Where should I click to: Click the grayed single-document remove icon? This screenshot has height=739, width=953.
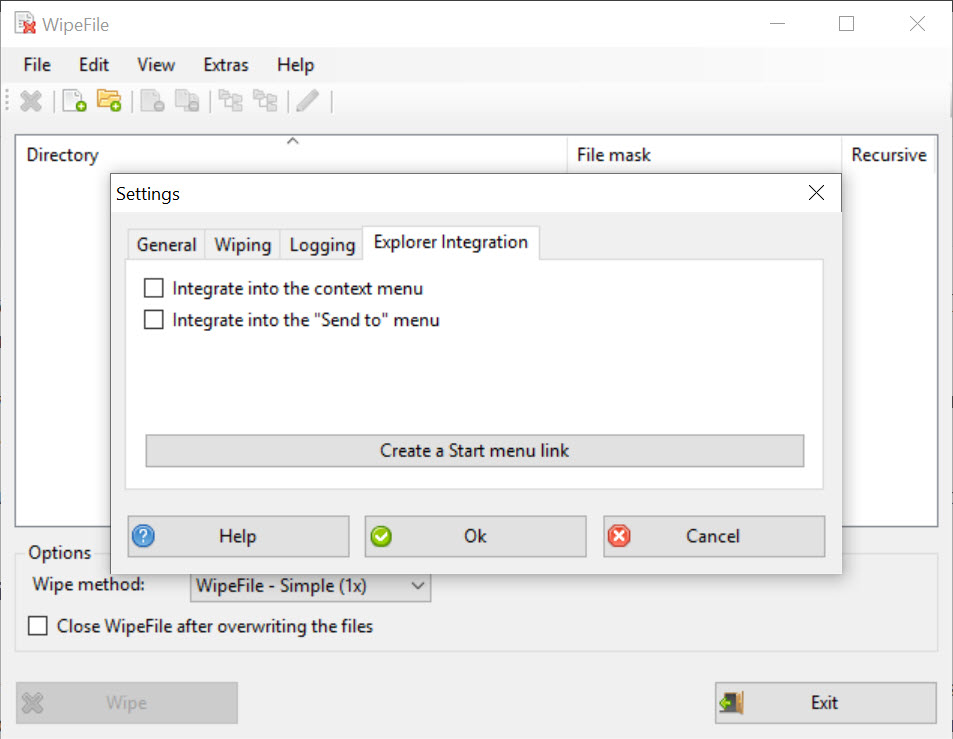[x=153, y=101]
